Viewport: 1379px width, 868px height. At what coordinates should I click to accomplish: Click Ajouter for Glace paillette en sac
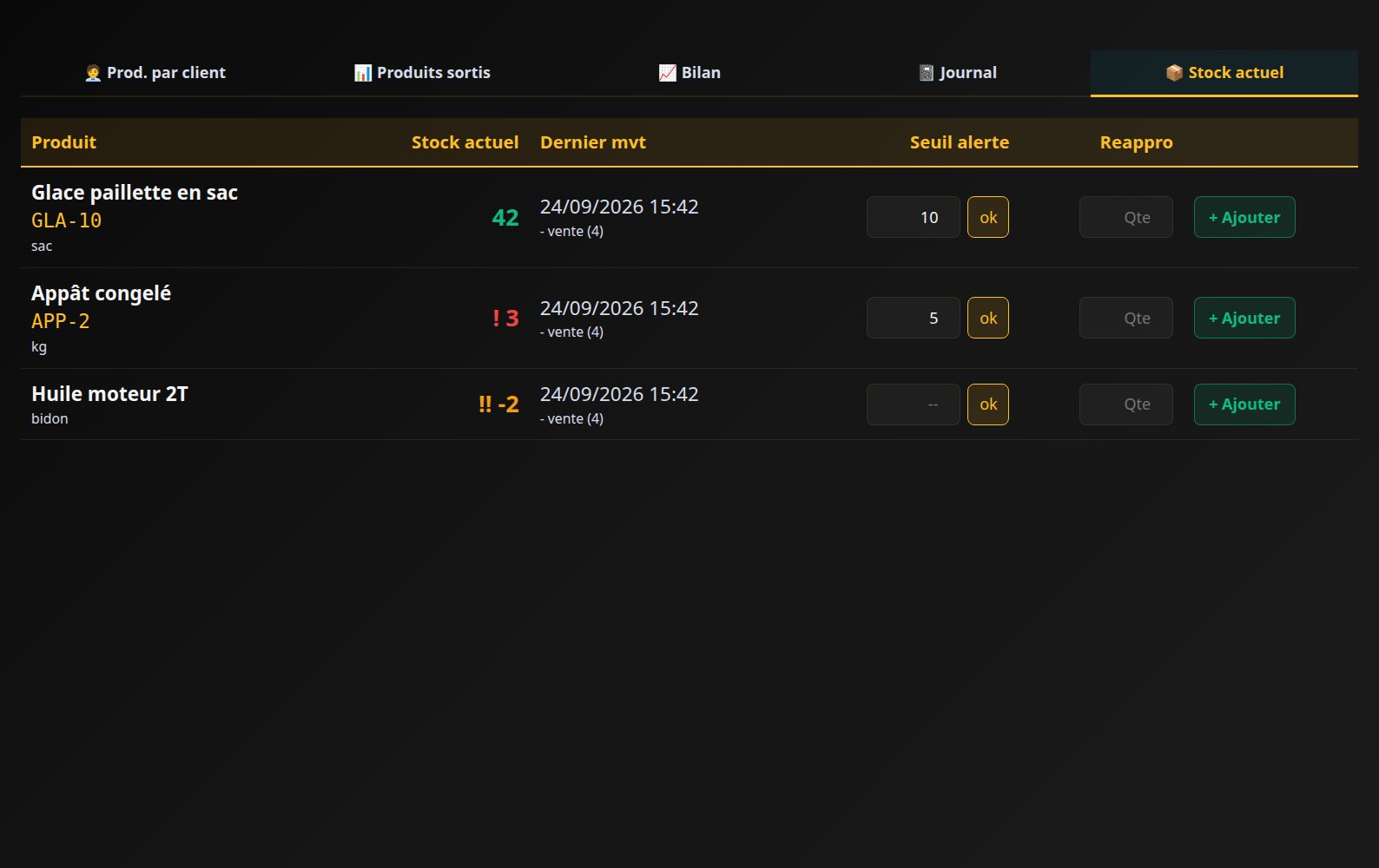(1244, 217)
